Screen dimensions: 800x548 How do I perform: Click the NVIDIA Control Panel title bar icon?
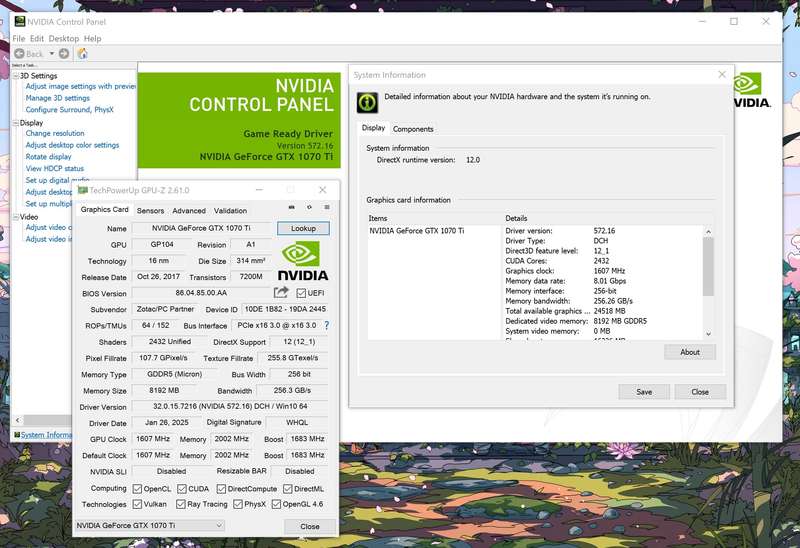20,21
